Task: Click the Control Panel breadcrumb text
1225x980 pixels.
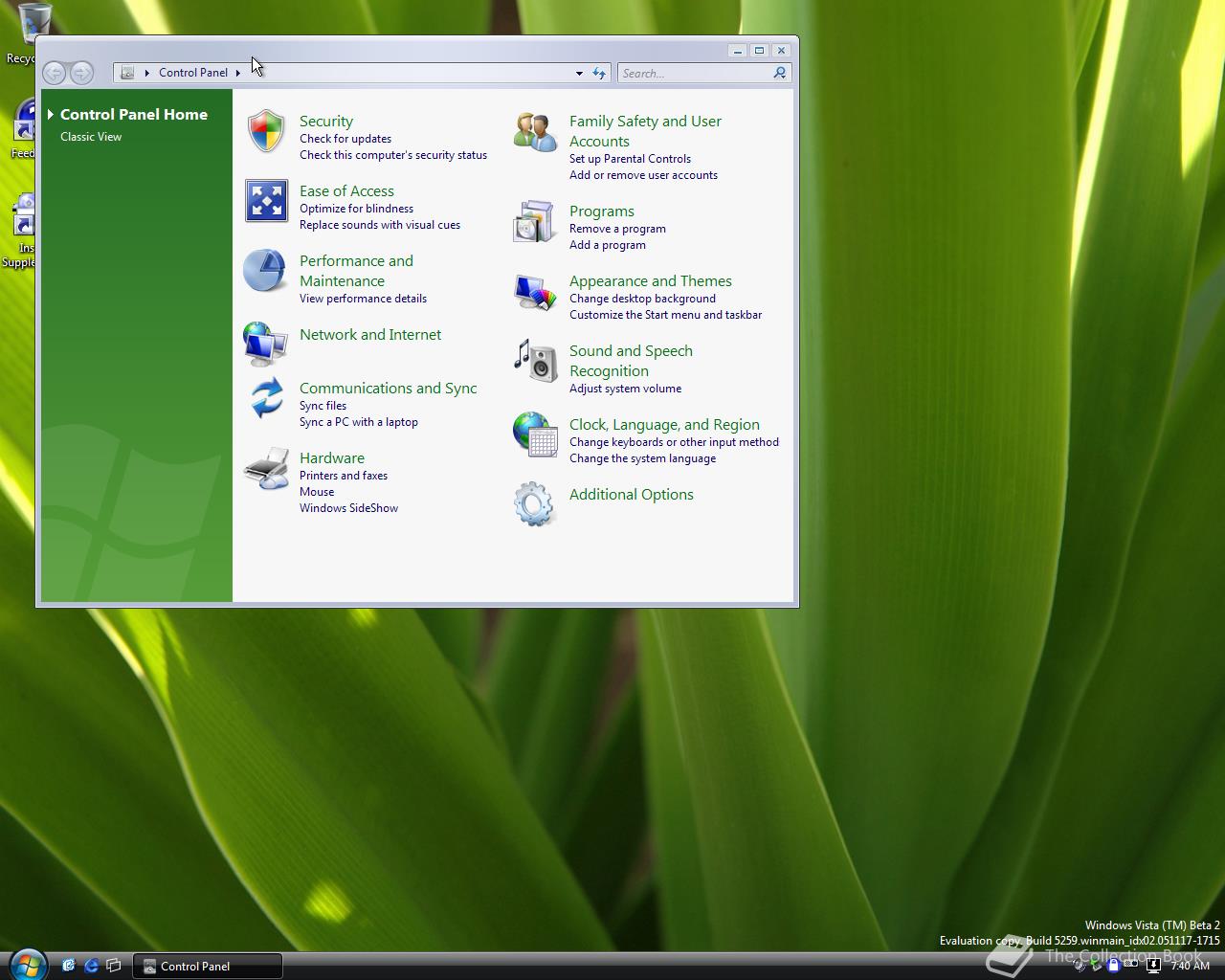Action: click(x=193, y=73)
